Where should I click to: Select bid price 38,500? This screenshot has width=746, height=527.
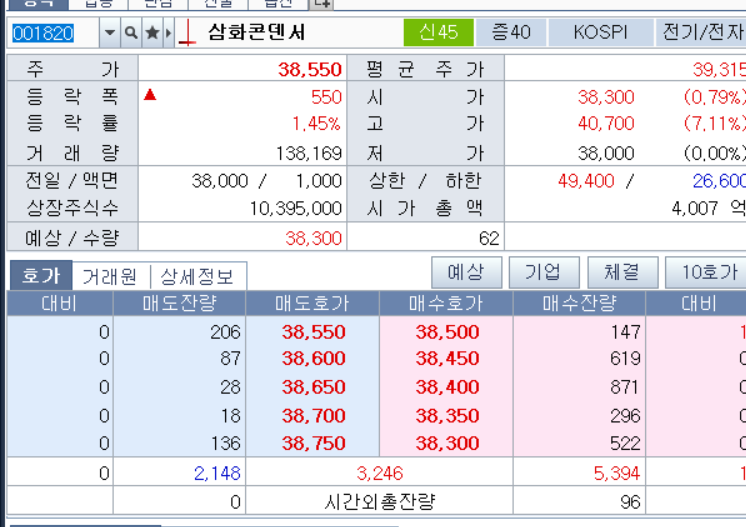coord(447,332)
